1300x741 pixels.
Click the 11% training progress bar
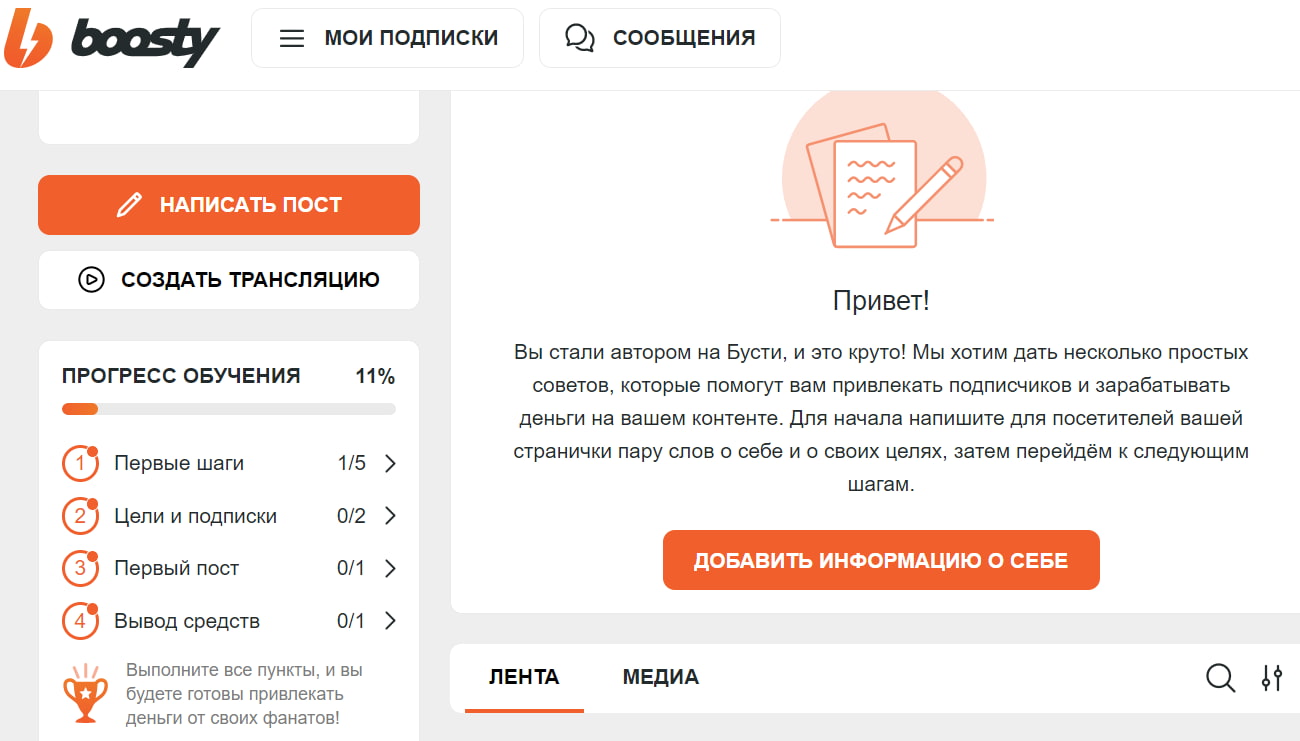(228, 408)
